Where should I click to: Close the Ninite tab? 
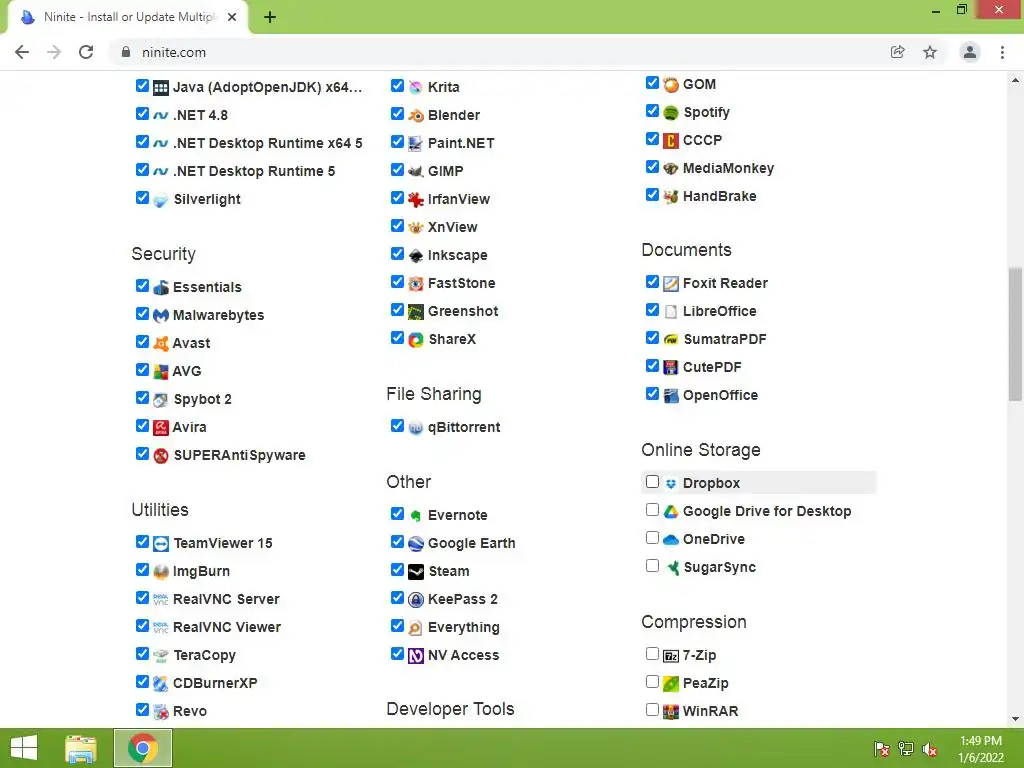(232, 18)
